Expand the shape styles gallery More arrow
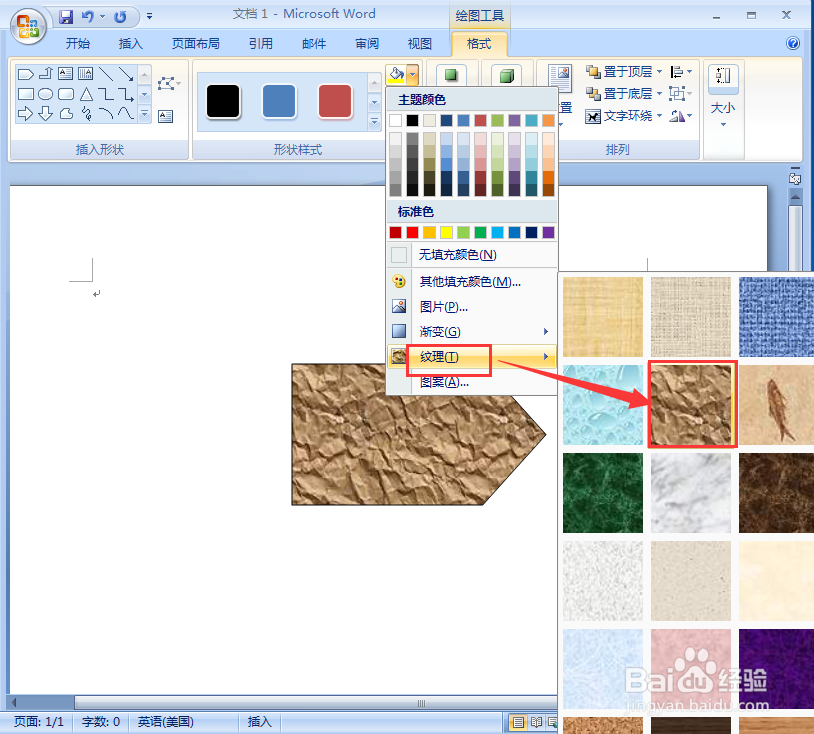Image resolution: width=814 pixels, height=734 pixels. (x=374, y=123)
